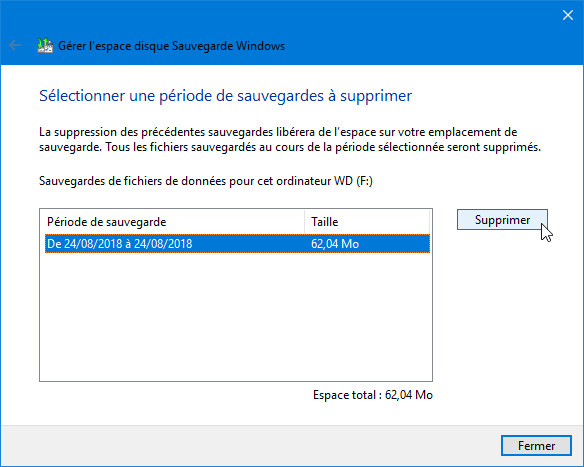Click the gray footer bar left of Fermer
The height and width of the screenshot is (467, 584).
250,446
